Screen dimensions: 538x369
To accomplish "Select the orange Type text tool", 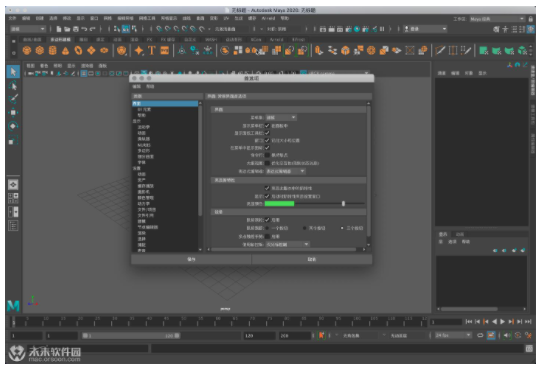I will 152,51.
